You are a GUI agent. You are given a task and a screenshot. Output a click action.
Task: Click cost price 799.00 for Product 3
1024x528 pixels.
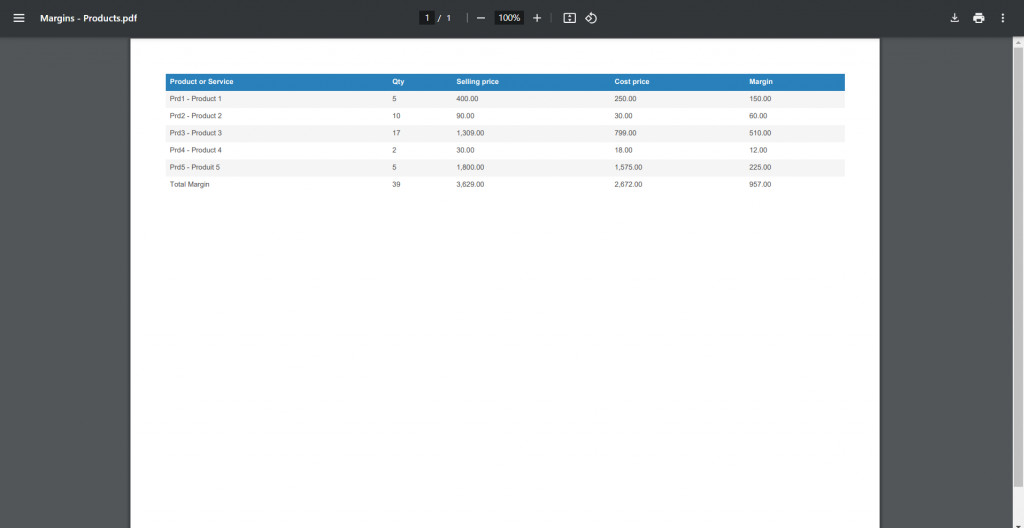tap(625, 133)
